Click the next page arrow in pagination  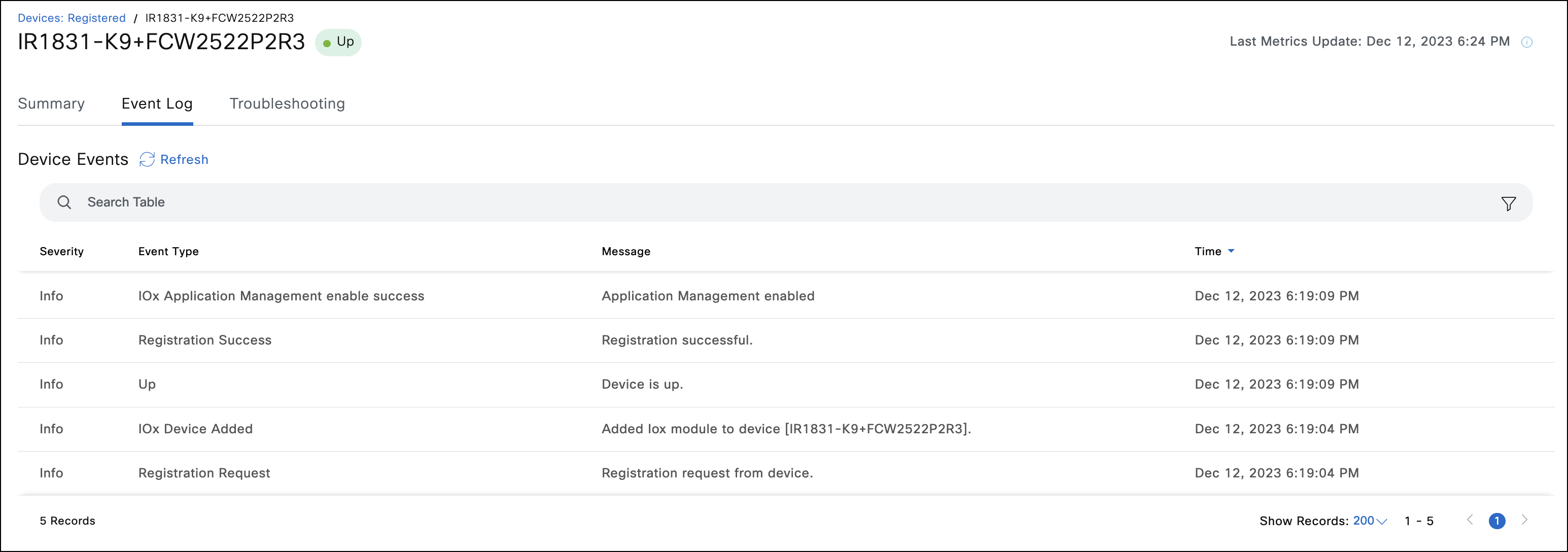(x=1525, y=521)
